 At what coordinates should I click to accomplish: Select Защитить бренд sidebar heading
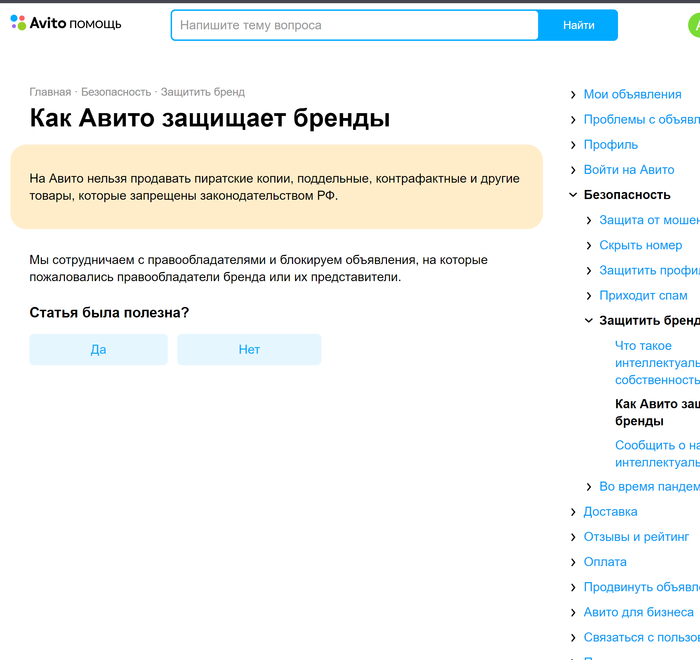tap(650, 321)
